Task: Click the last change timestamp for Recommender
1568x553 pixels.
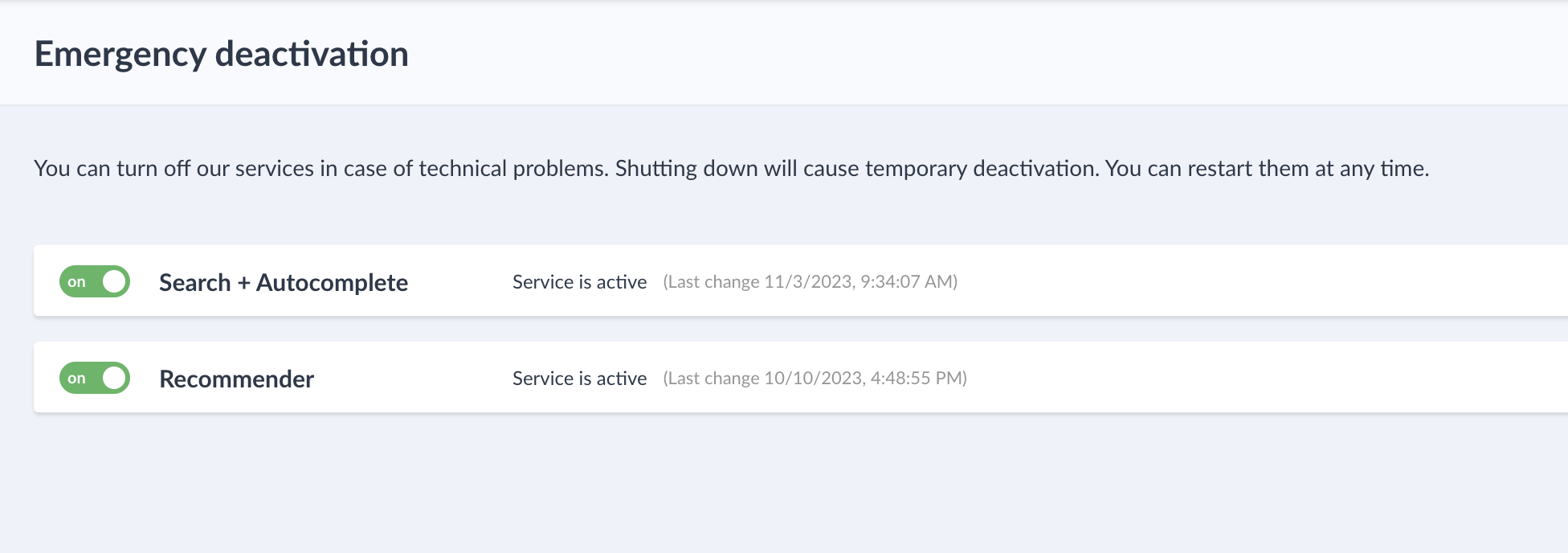Action: 815,378
